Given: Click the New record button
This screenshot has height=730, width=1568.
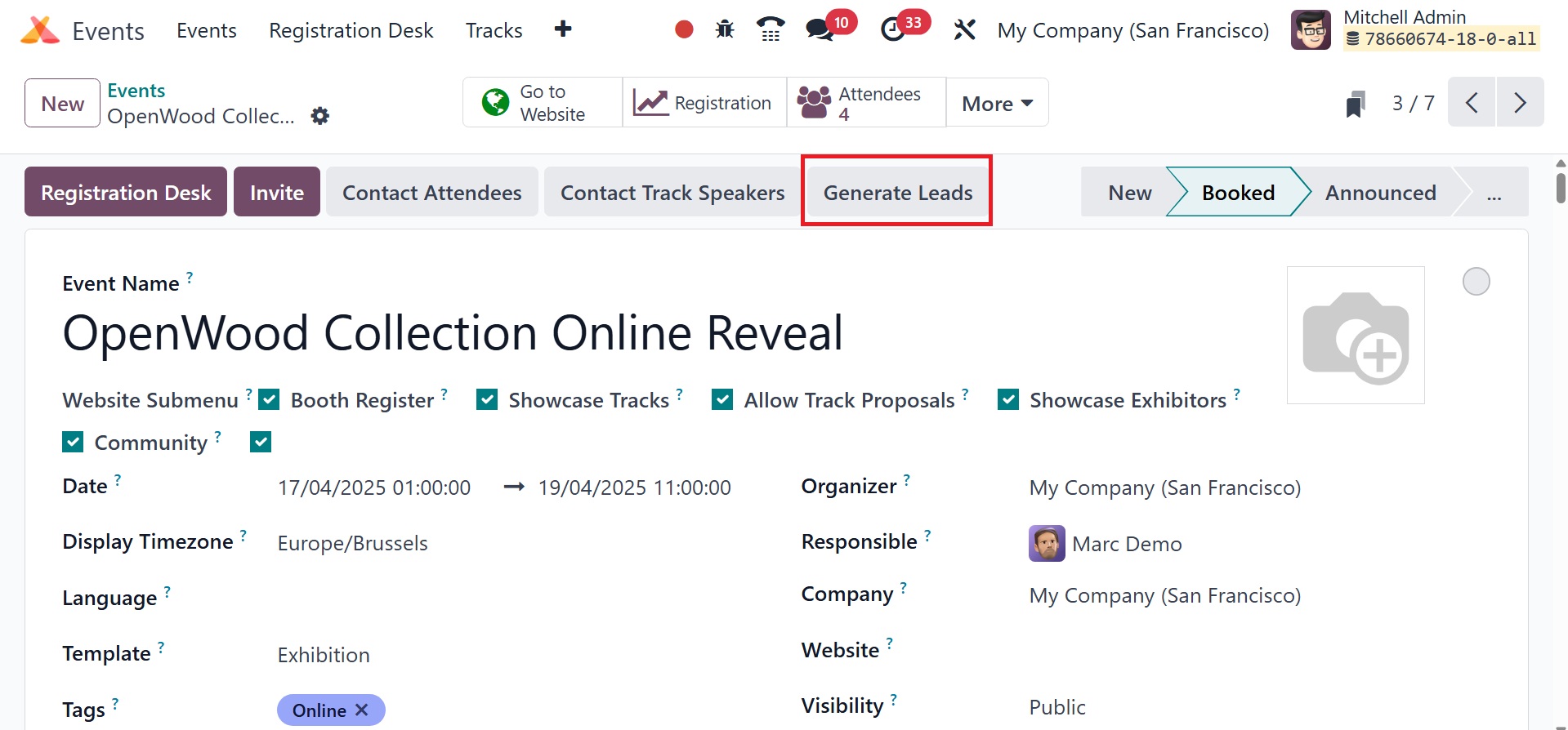Looking at the screenshot, I should 63,103.
